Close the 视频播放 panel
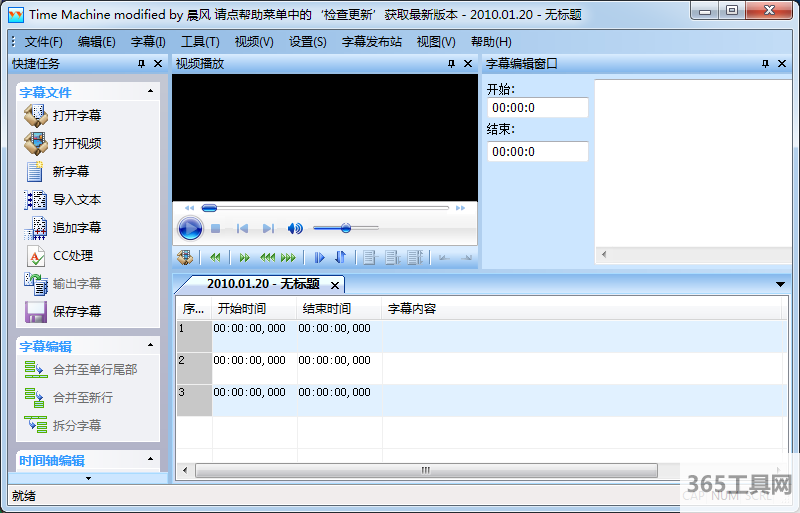This screenshot has width=800, height=513. click(x=468, y=64)
